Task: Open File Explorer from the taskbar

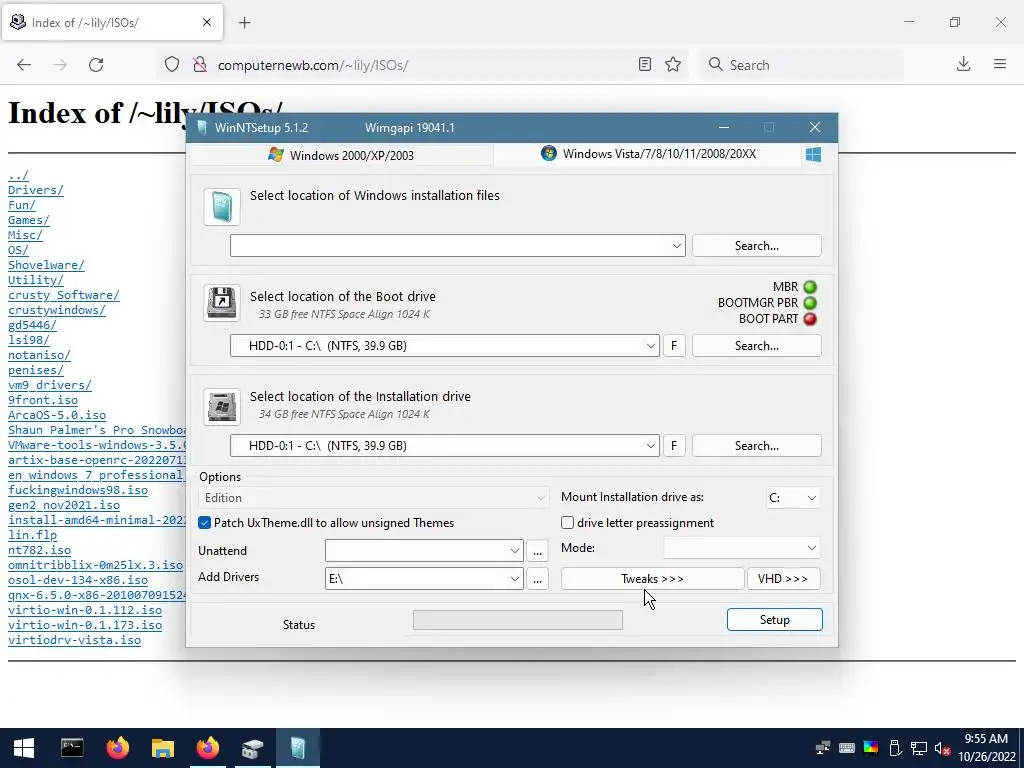Action: (x=163, y=748)
